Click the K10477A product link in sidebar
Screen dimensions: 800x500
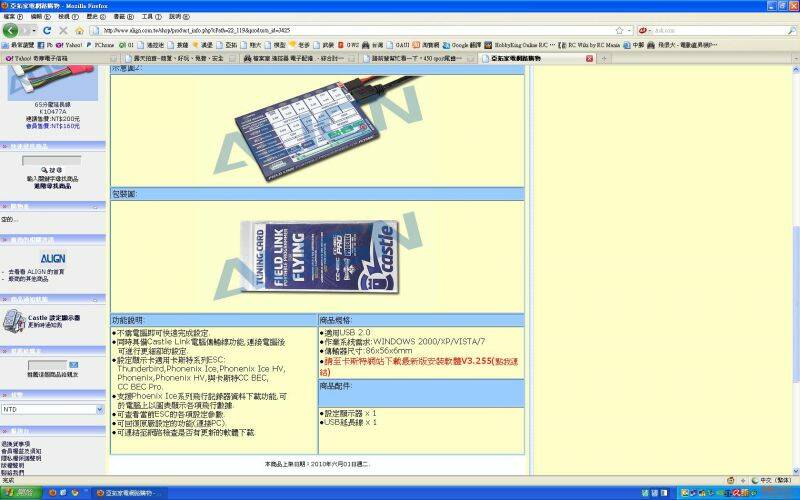[x=53, y=111]
